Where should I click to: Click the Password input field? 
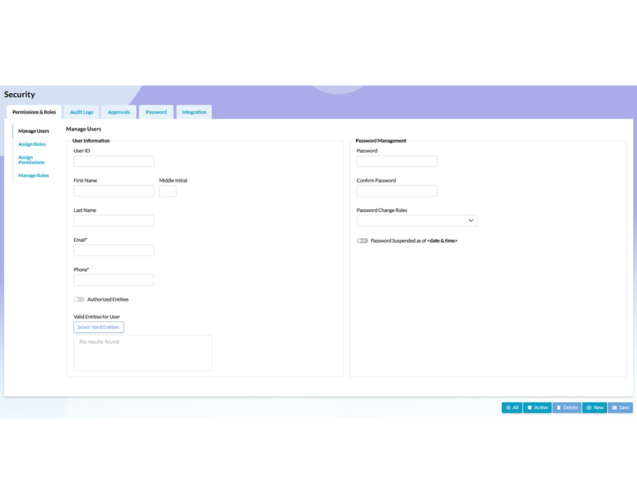click(397, 161)
